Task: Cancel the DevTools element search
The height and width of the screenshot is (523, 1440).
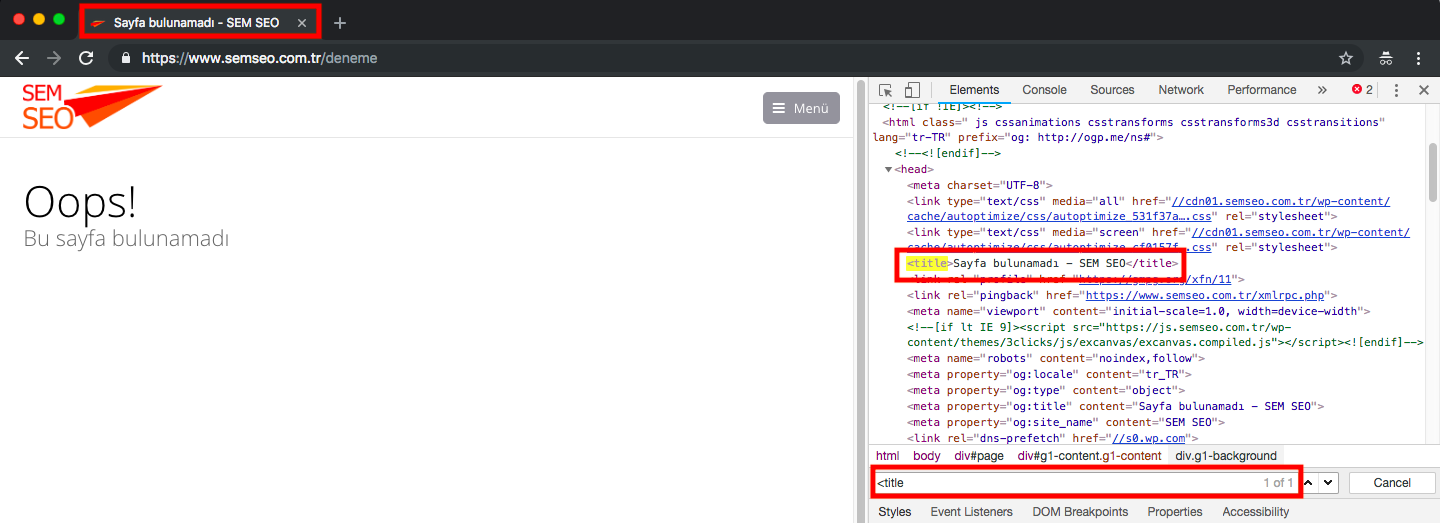Action: point(1391,483)
